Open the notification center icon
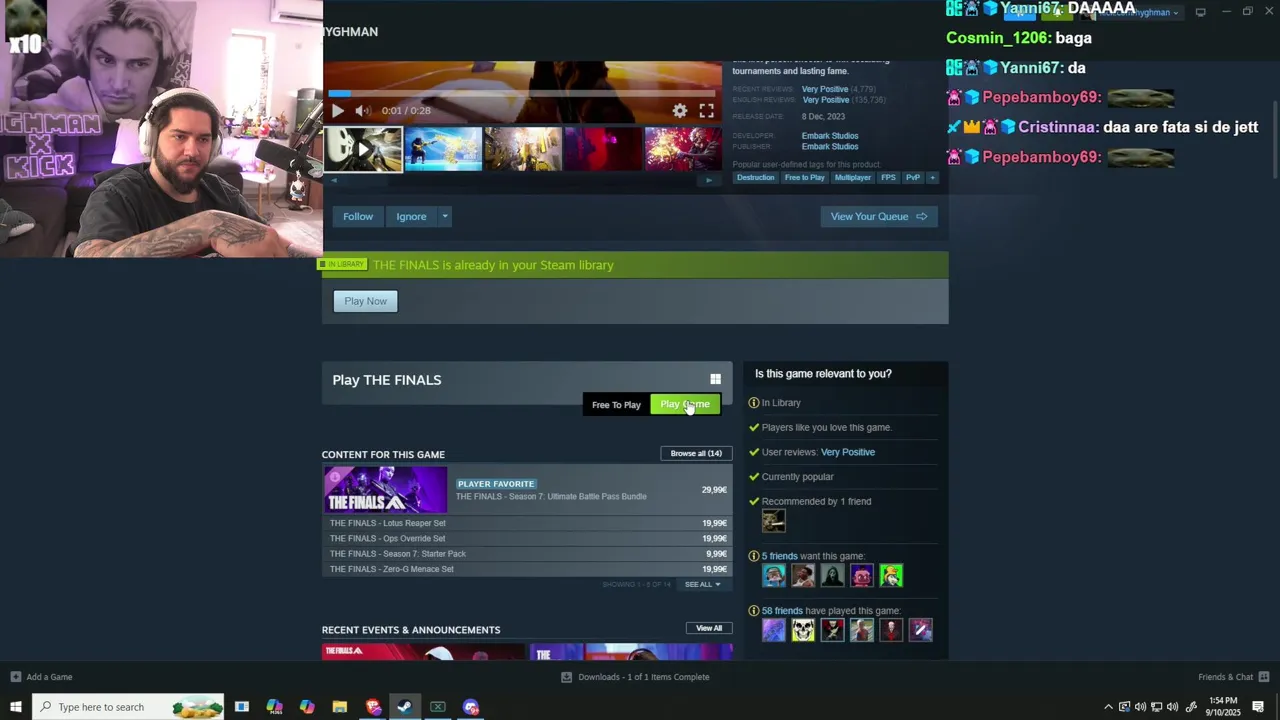This screenshot has width=1280, height=720. click(1258, 707)
